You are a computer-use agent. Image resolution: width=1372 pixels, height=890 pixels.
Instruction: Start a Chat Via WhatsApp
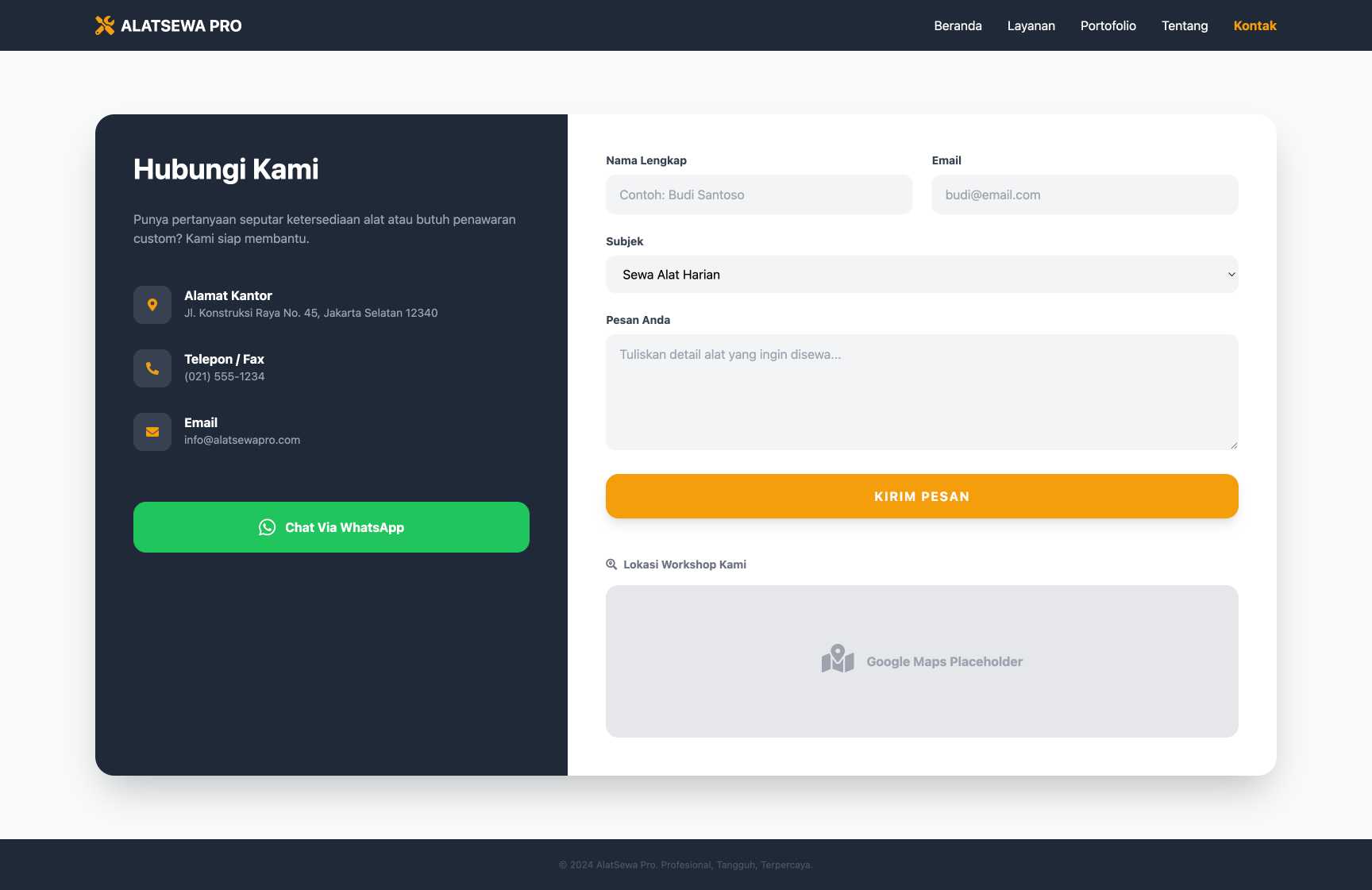click(345, 527)
